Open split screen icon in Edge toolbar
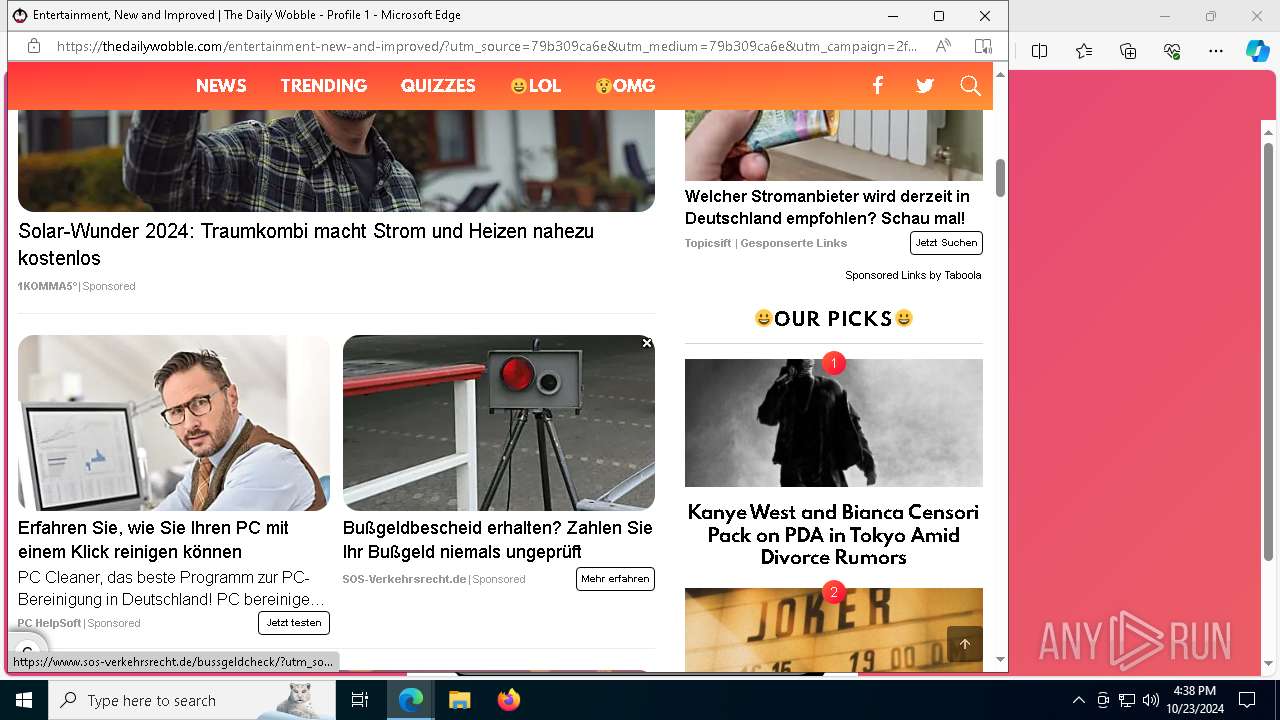This screenshot has height=720, width=1280. pyautogui.click(x=1039, y=51)
